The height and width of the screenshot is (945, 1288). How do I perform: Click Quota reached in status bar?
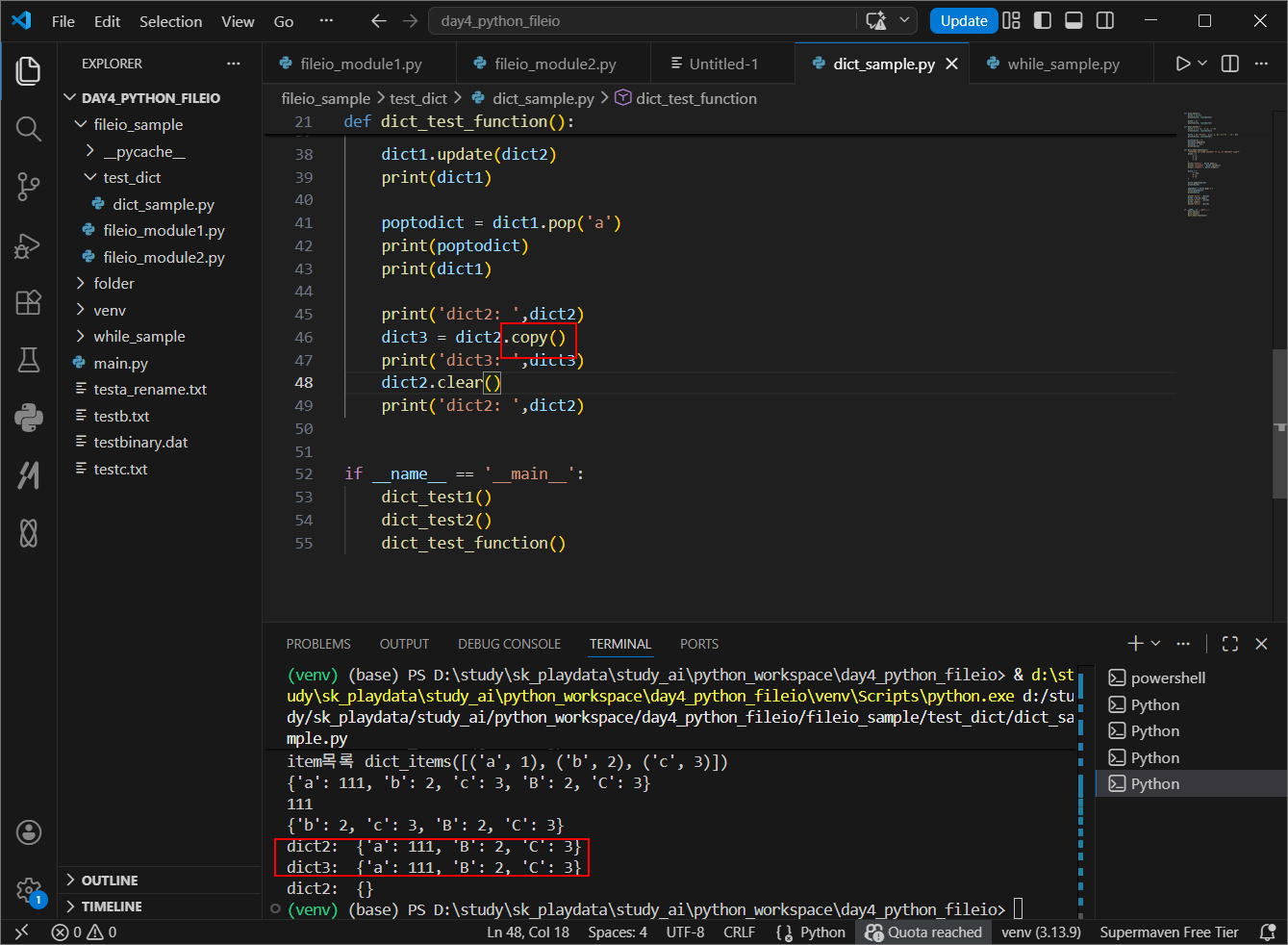[924, 932]
